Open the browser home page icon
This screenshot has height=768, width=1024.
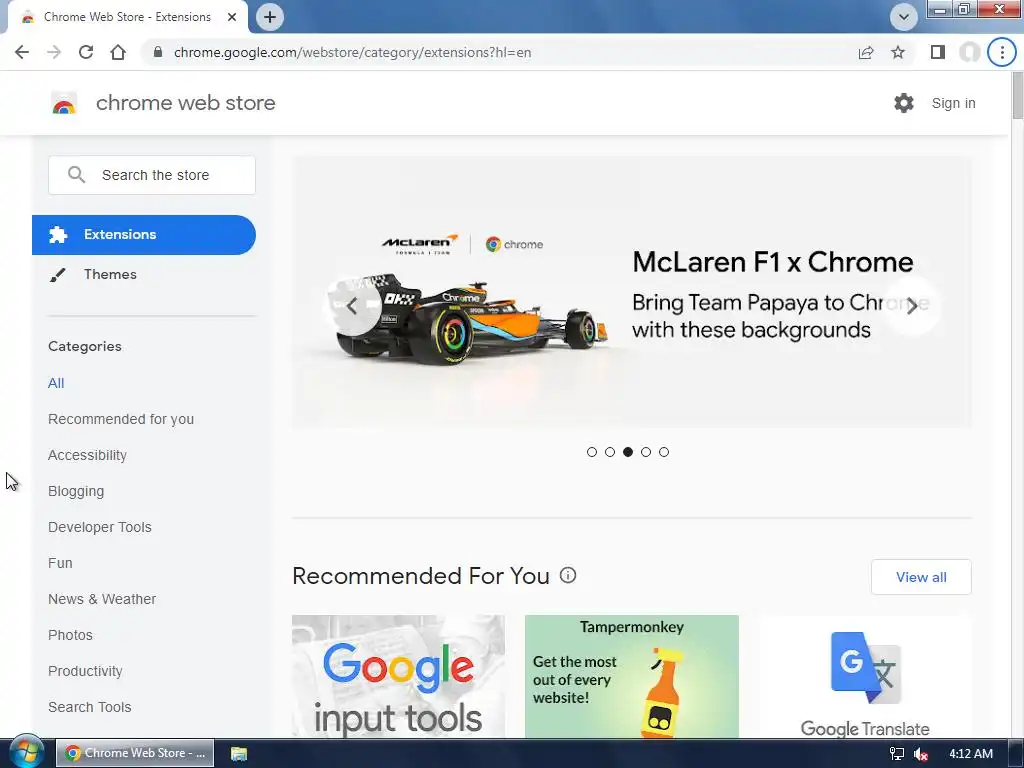(x=118, y=52)
